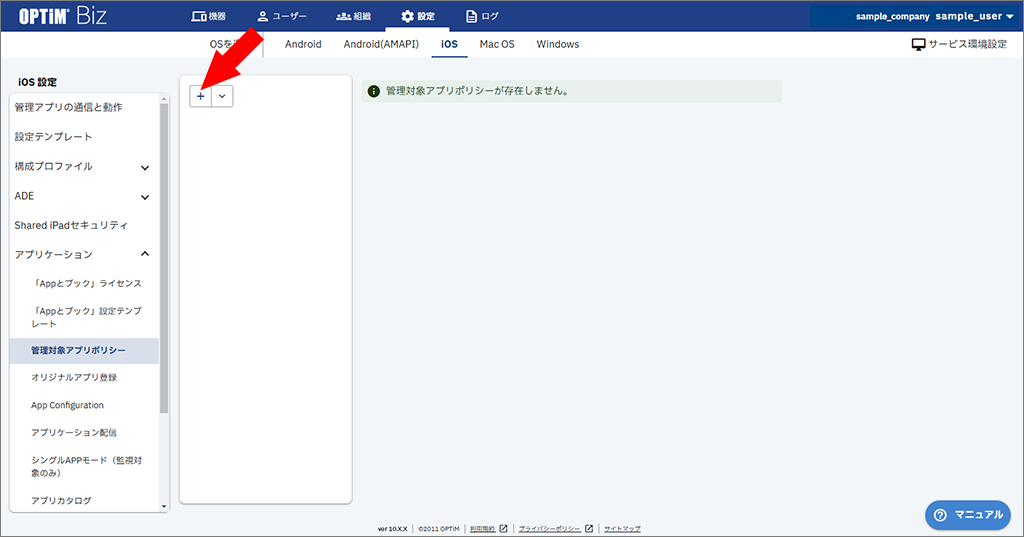Image resolution: width=1024 pixels, height=537 pixels.
Task: Select the iOS tab
Action: (x=449, y=44)
